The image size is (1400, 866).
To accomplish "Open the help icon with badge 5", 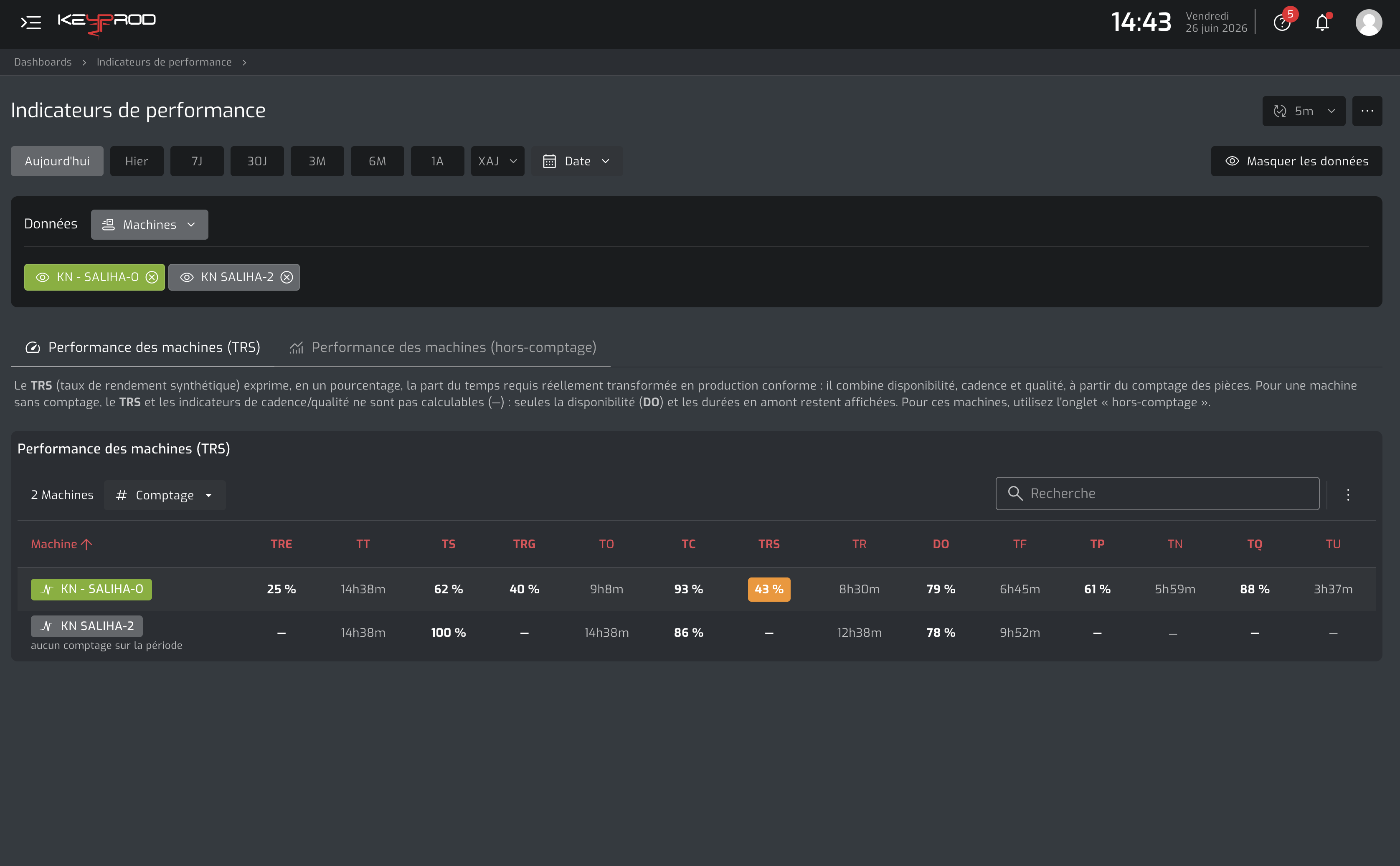I will point(1282,22).
